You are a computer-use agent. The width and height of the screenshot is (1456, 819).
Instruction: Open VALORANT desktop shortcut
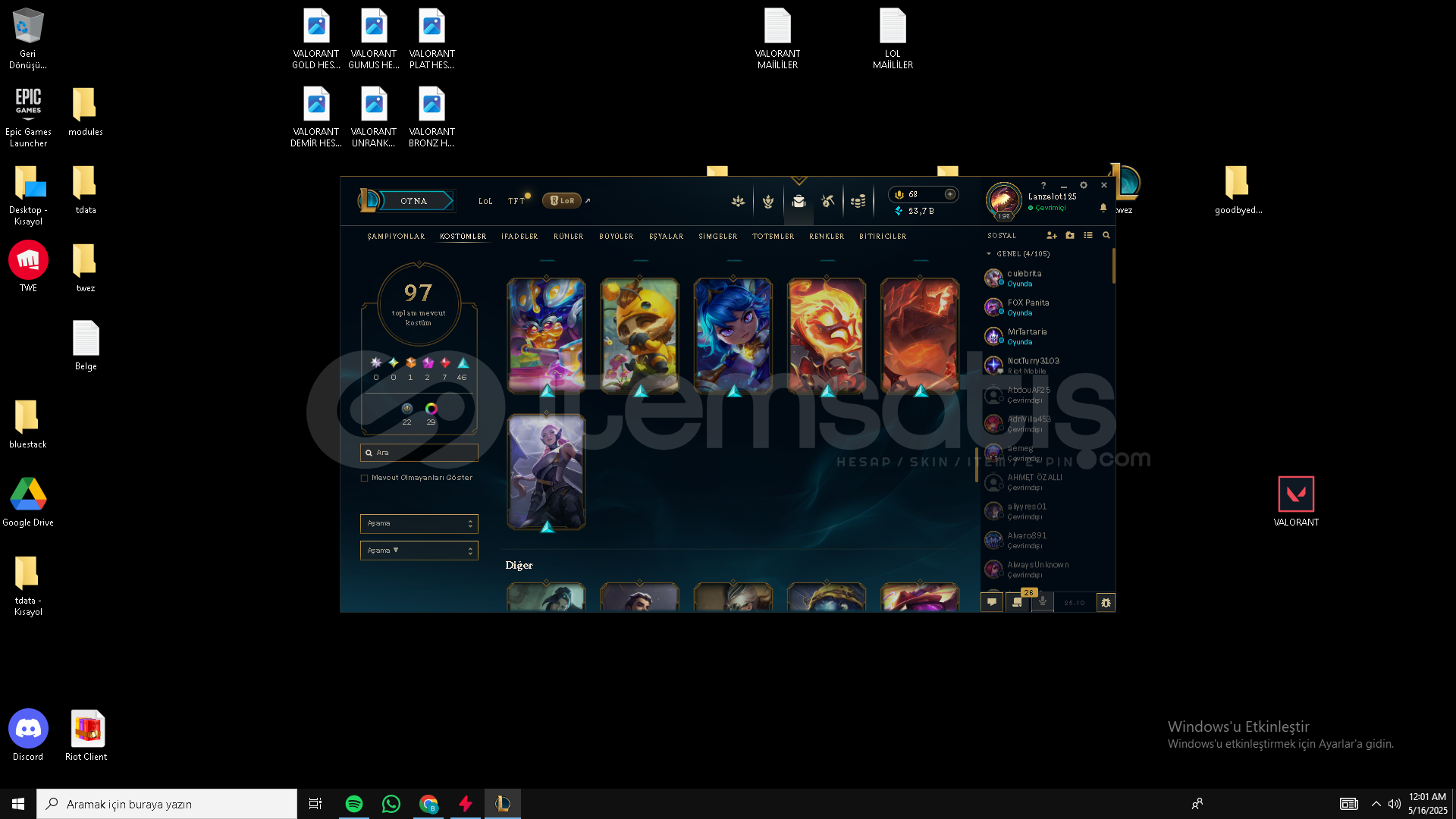(1296, 500)
